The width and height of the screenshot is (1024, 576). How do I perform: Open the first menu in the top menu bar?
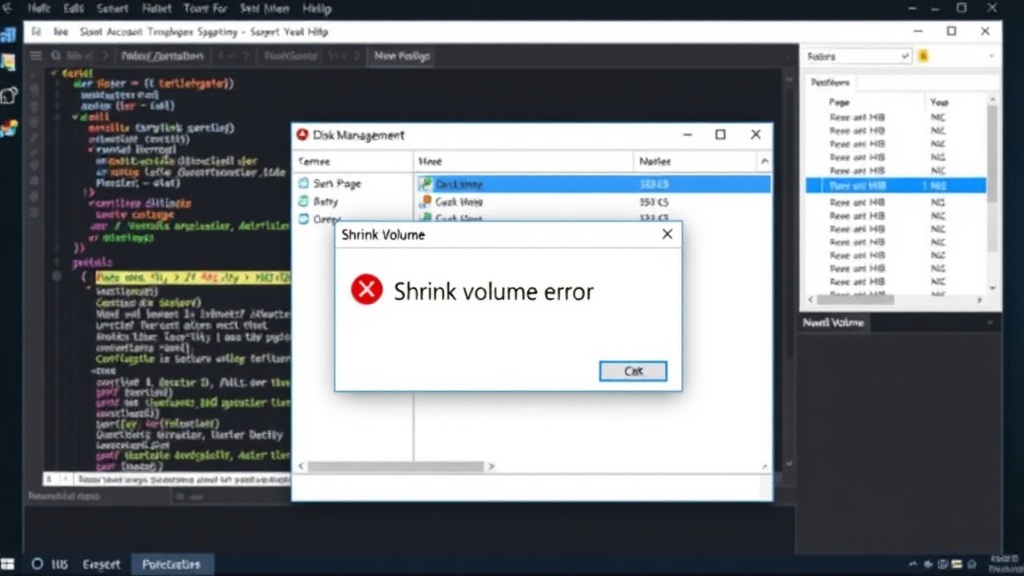(x=39, y=8)
